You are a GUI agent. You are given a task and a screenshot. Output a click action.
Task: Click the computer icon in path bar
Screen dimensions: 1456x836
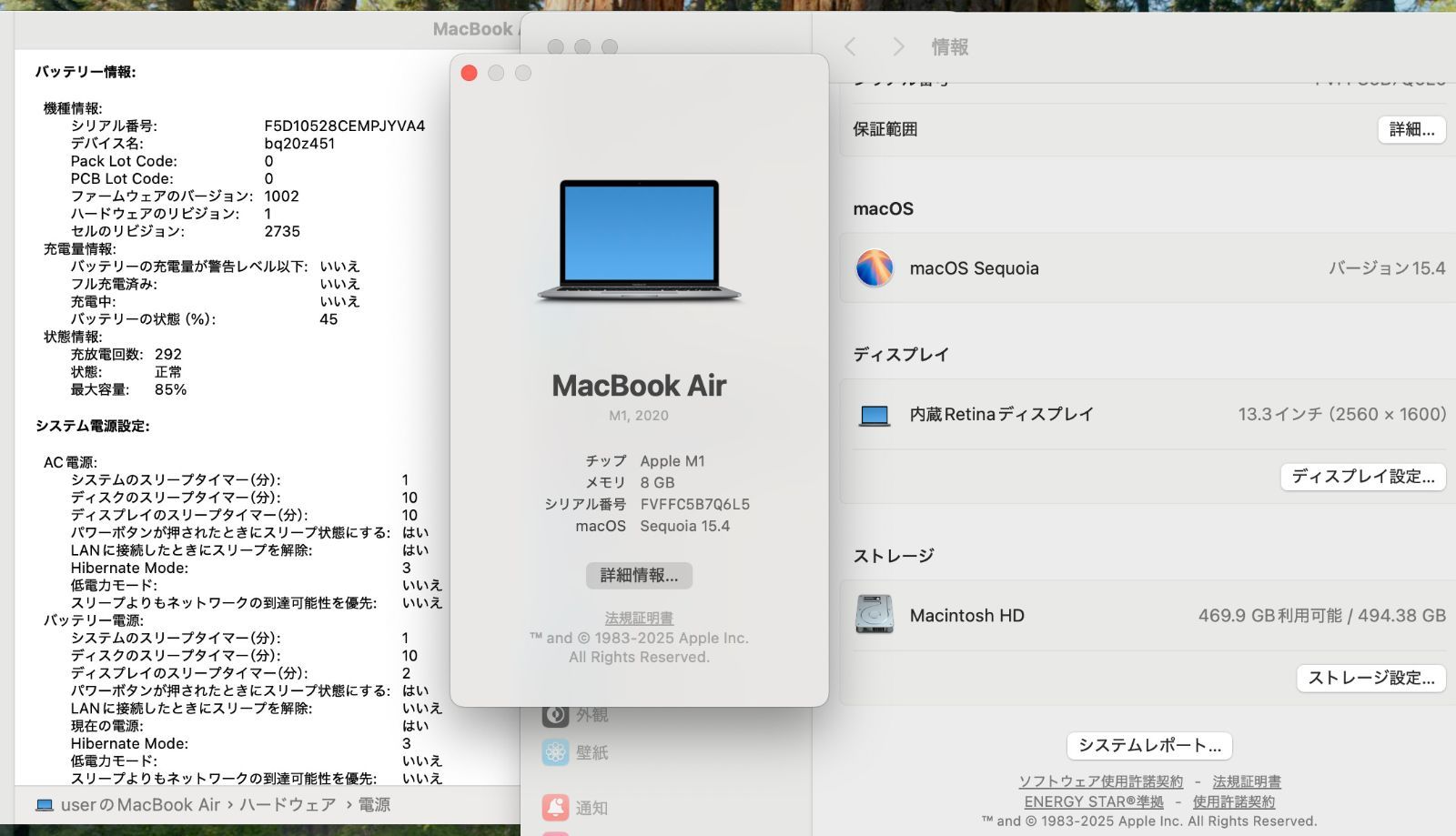coord(45,805)
